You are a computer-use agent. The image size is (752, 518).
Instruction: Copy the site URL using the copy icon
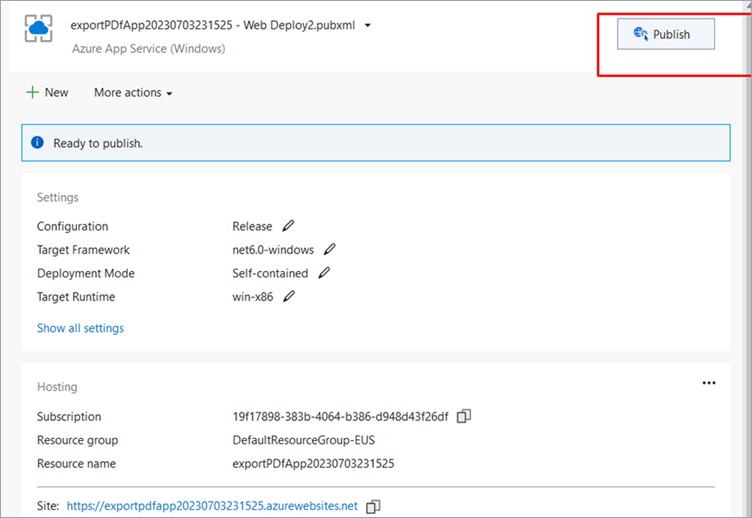[x=373, y=507]
